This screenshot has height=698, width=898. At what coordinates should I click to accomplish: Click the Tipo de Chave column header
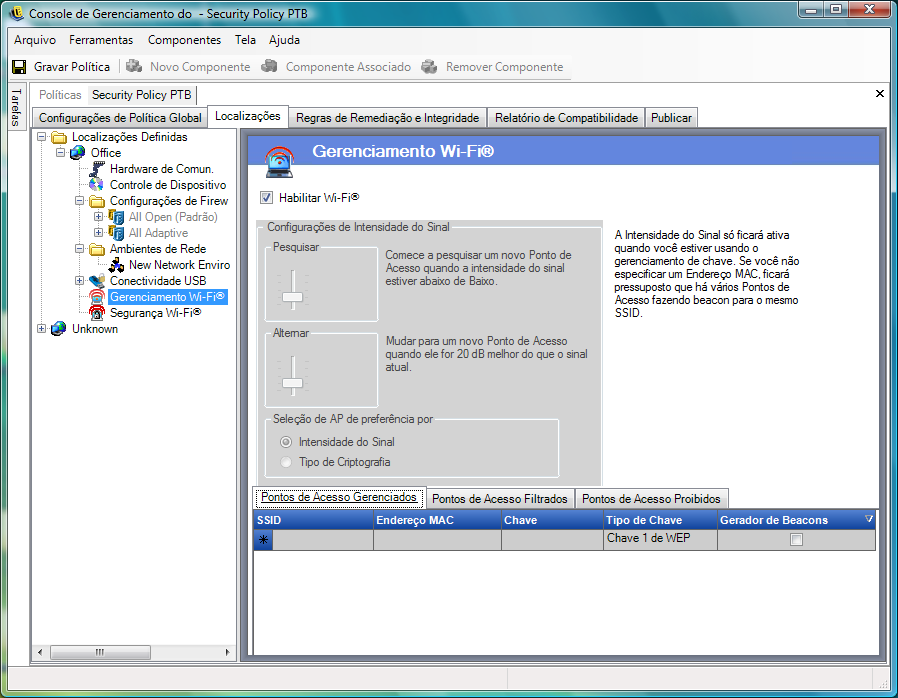pyautogui.click(x=660, y=520)
